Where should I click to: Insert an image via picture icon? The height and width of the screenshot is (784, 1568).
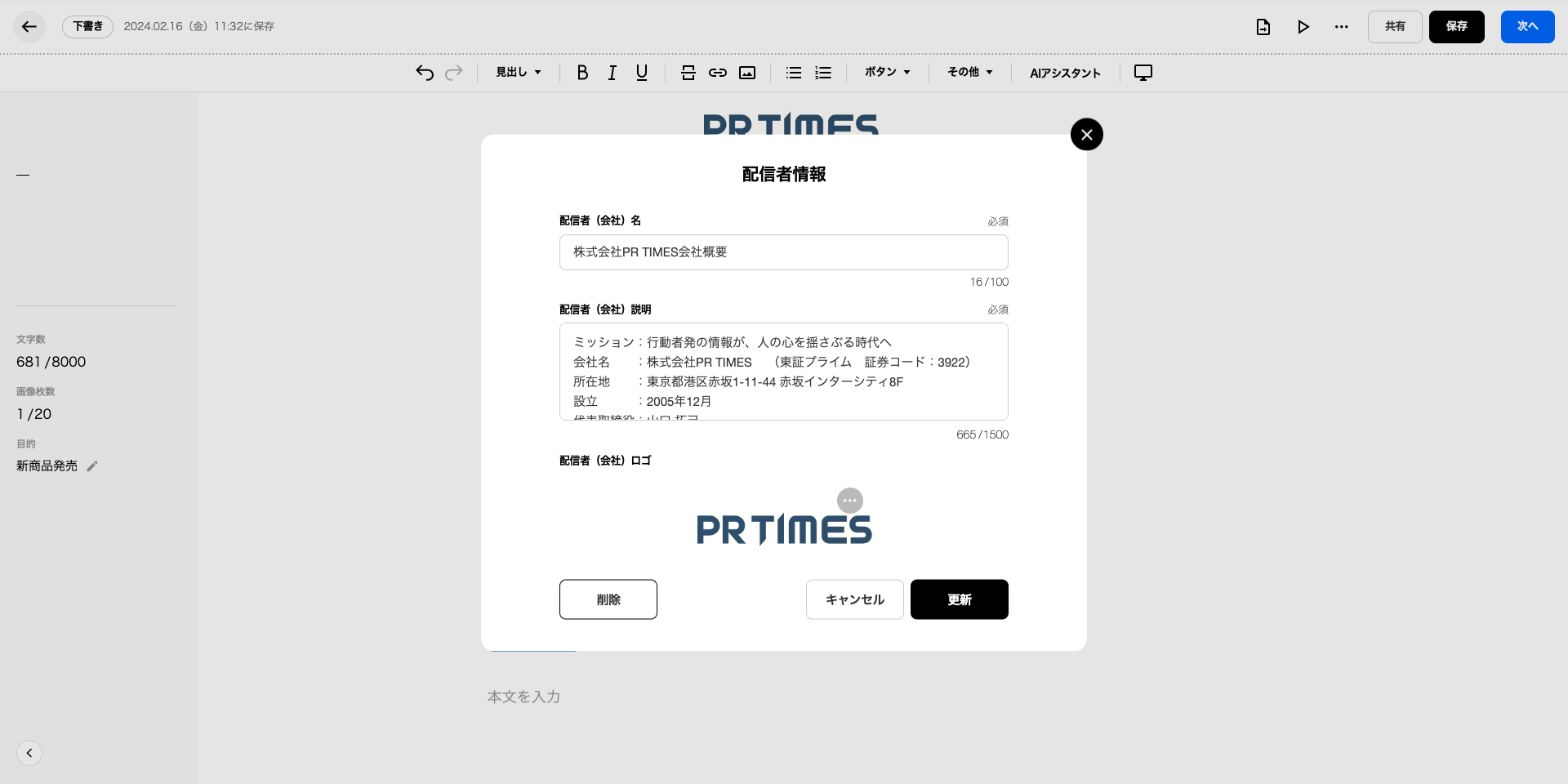[x=747, y=73]
